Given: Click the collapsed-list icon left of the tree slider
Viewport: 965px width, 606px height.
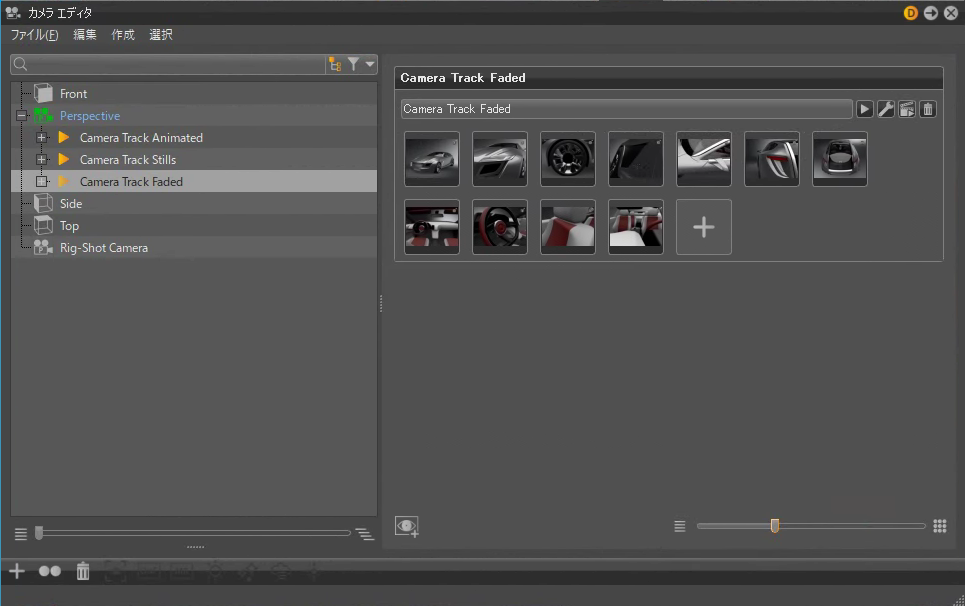Looking at the screenshot, I should [21, 534].
